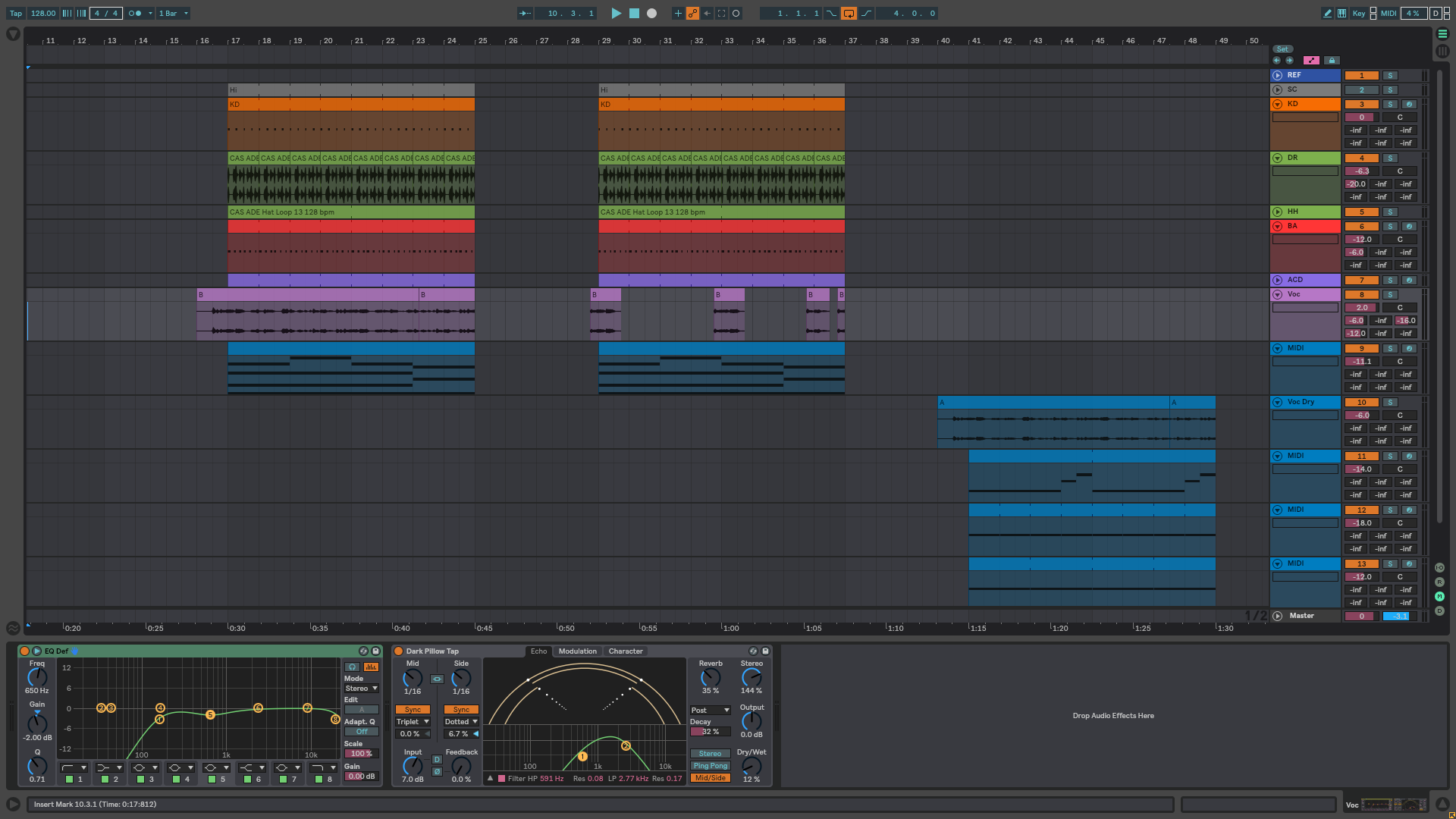The height and width of the screenshot is (819, 1456).
Task: Toggle the Dark Pillow Tap device activator
Action: pos(398,651)
